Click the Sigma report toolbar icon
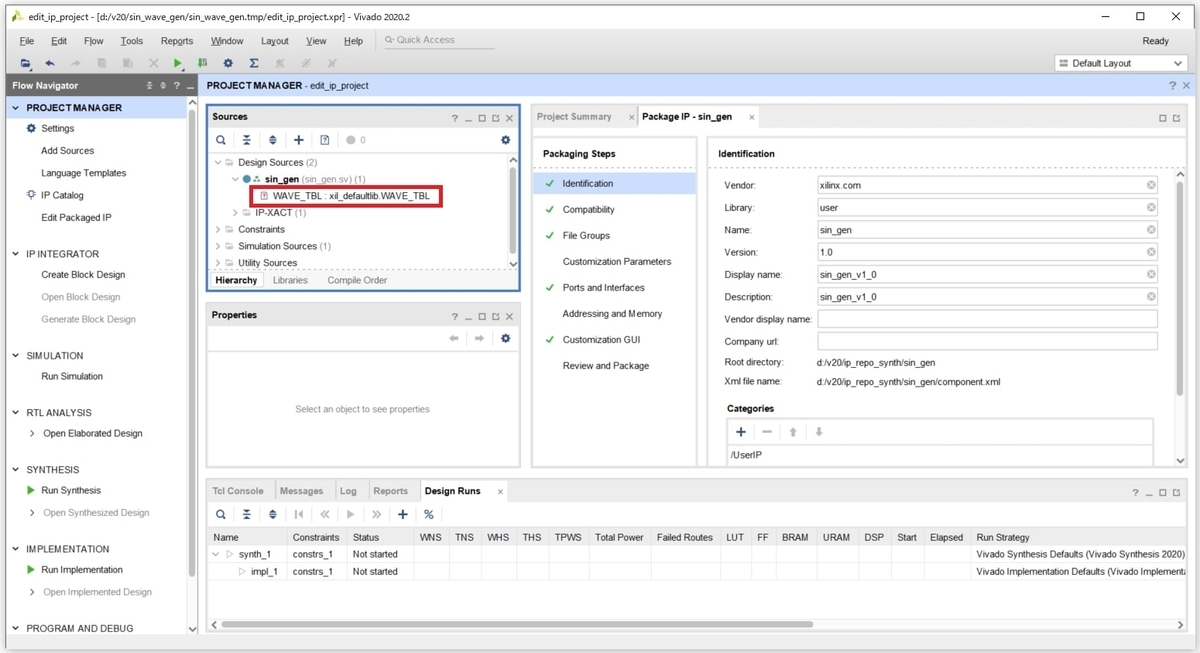This screenshot has width=1200, height=653. tap(254, 63)
